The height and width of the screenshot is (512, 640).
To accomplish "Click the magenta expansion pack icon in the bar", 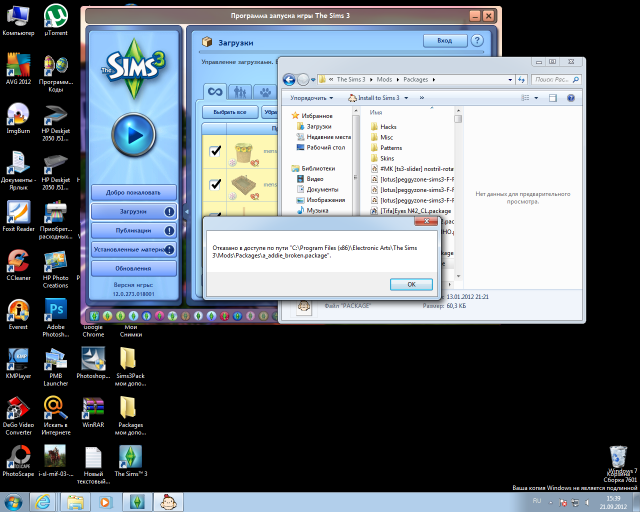I will (x=160, y=316).
